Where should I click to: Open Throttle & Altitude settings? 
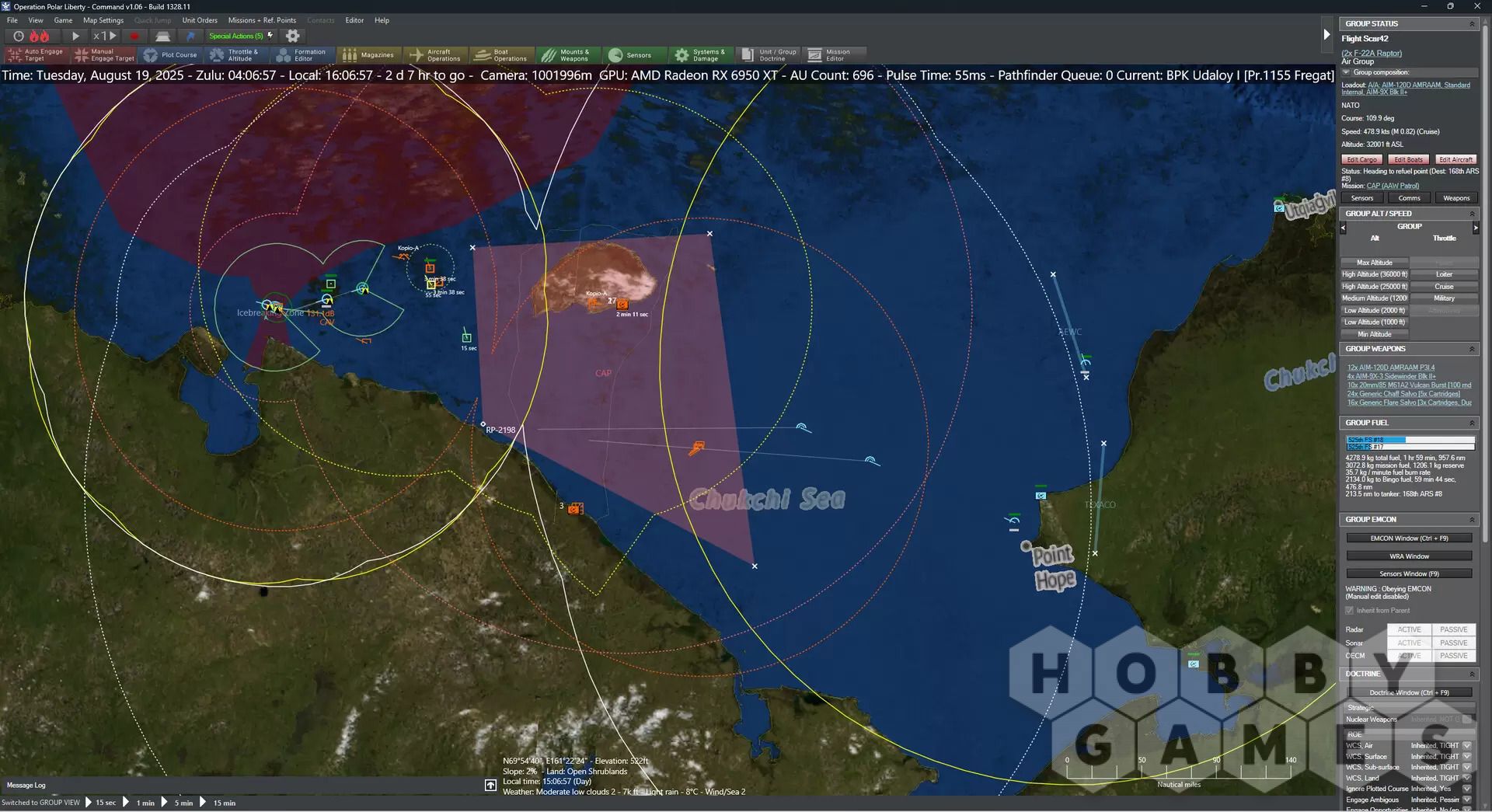[x=237, y=55]
